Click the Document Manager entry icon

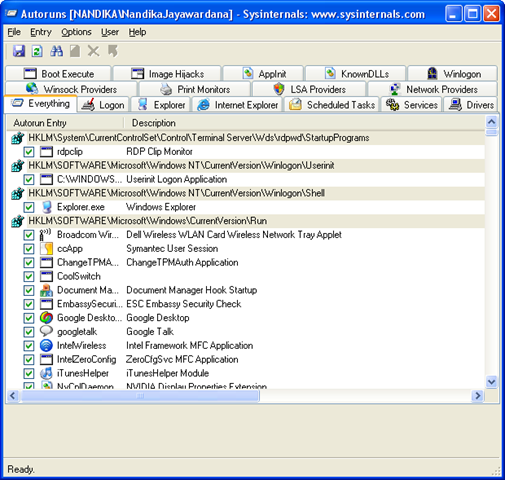pos(46,290)
